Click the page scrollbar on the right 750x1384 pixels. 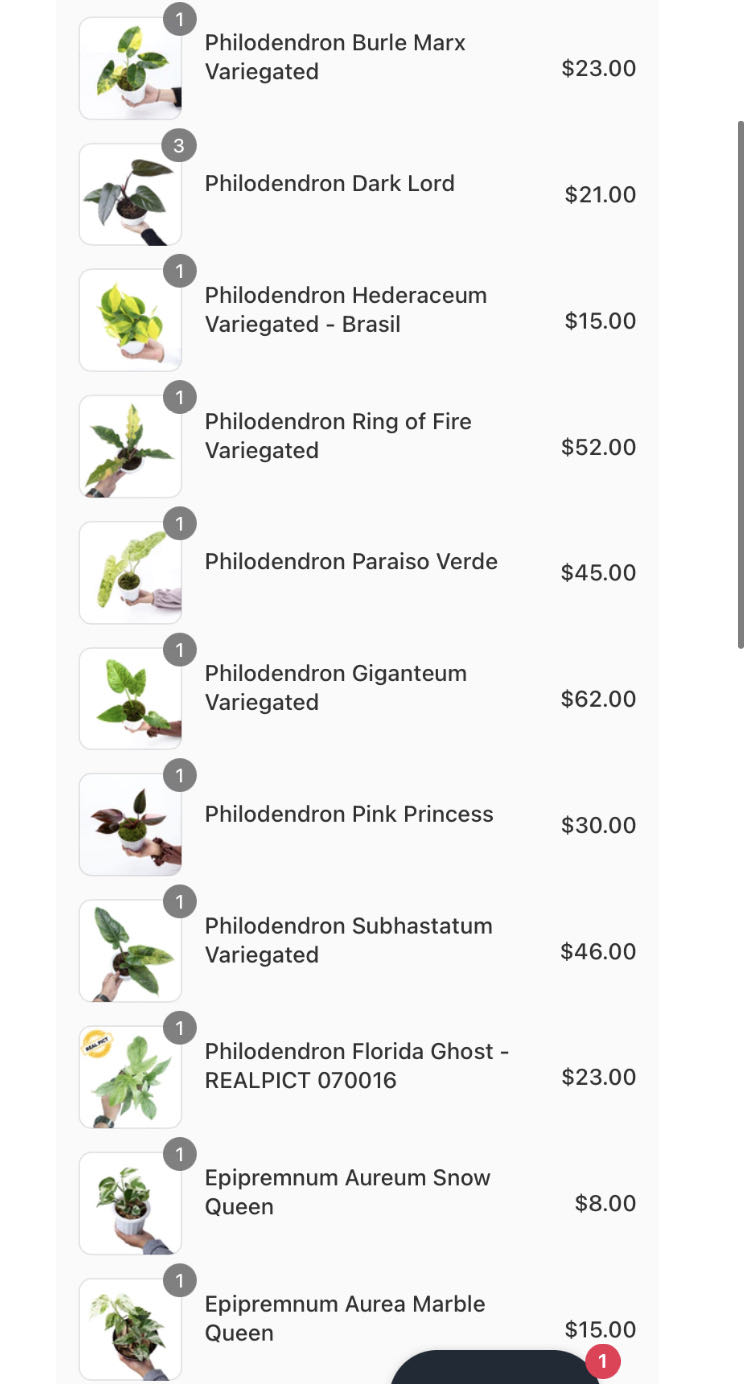coord(741,385)
